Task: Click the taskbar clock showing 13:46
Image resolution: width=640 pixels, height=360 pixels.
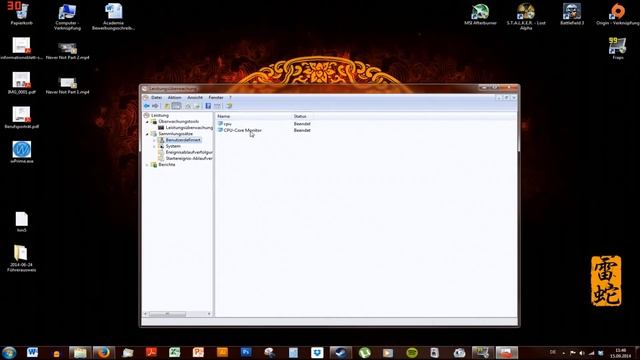Action: point(620,353)
